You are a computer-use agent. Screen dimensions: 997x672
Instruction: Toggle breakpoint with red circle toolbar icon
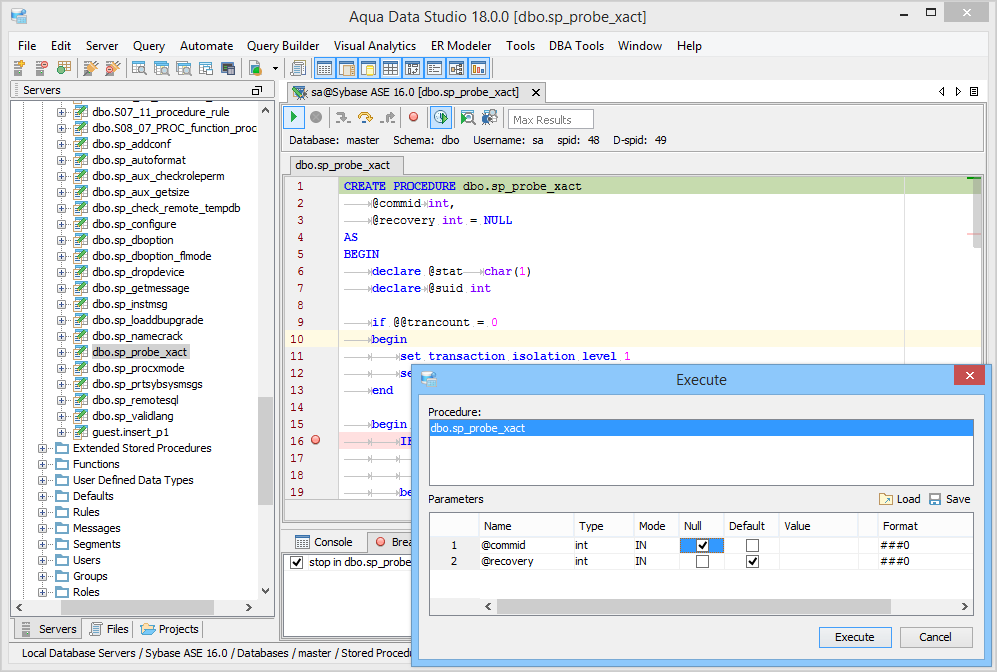pyautogui.click(x=413, y=118)
